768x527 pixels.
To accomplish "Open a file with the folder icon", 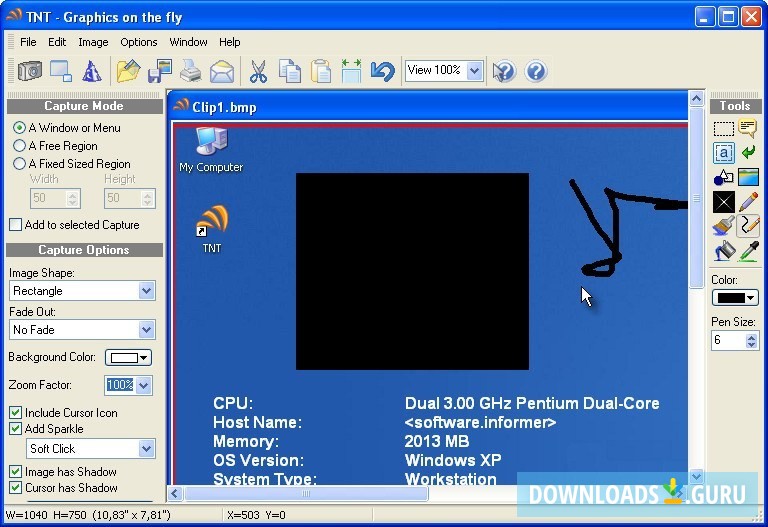I will (x=128, y=72).
